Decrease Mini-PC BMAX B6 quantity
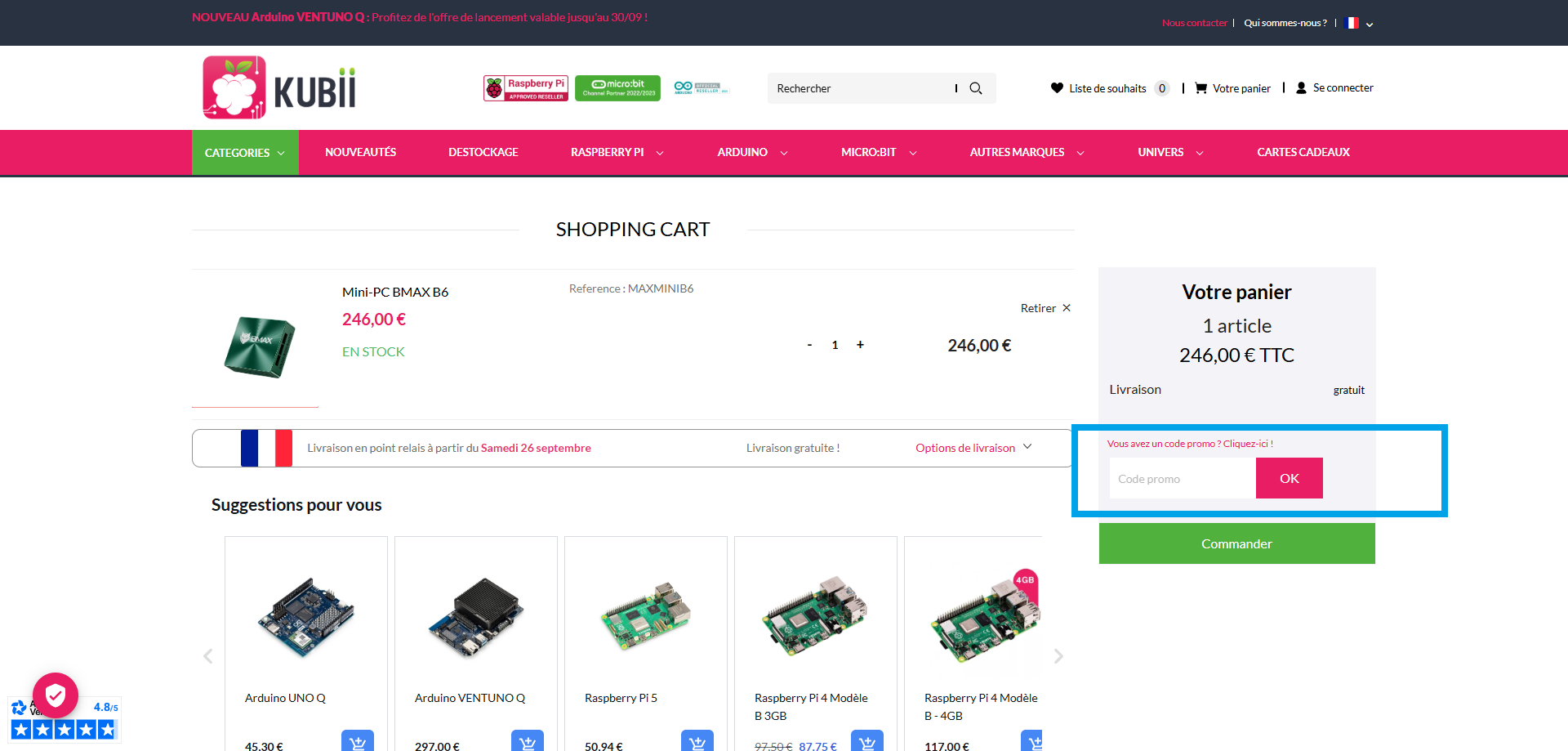The width and height of the screenshot is (1568, 751). [x=809, y=345]
